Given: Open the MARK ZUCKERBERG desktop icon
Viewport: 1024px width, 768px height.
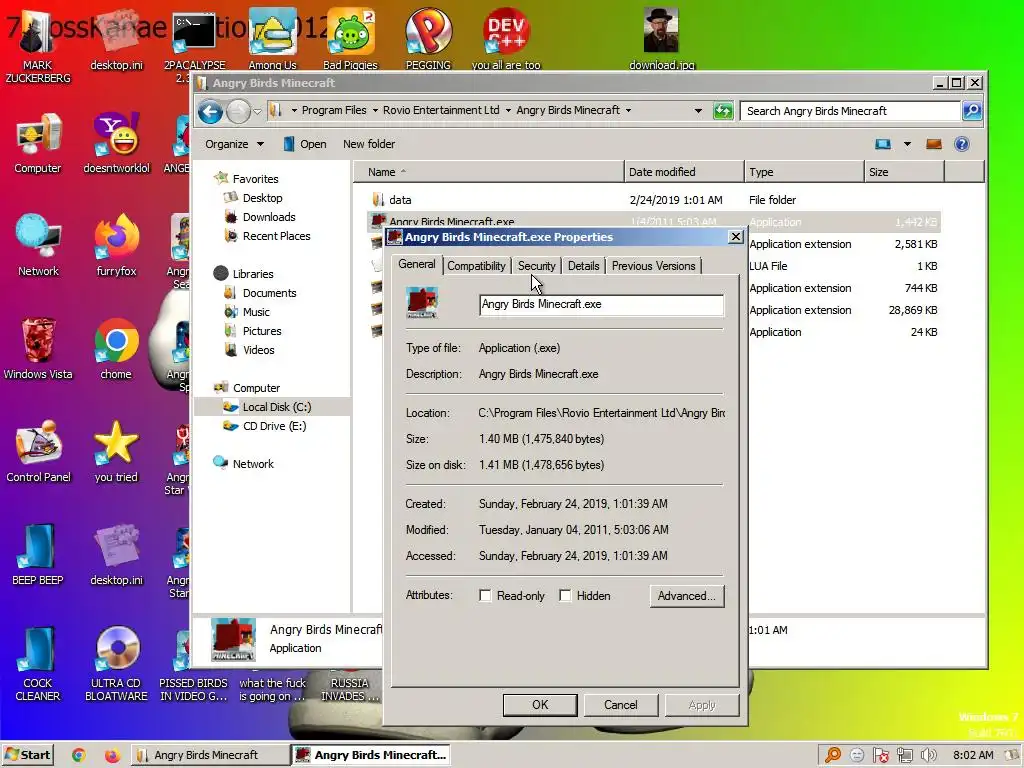Looking at the screenshot, I should pos(38,44).
